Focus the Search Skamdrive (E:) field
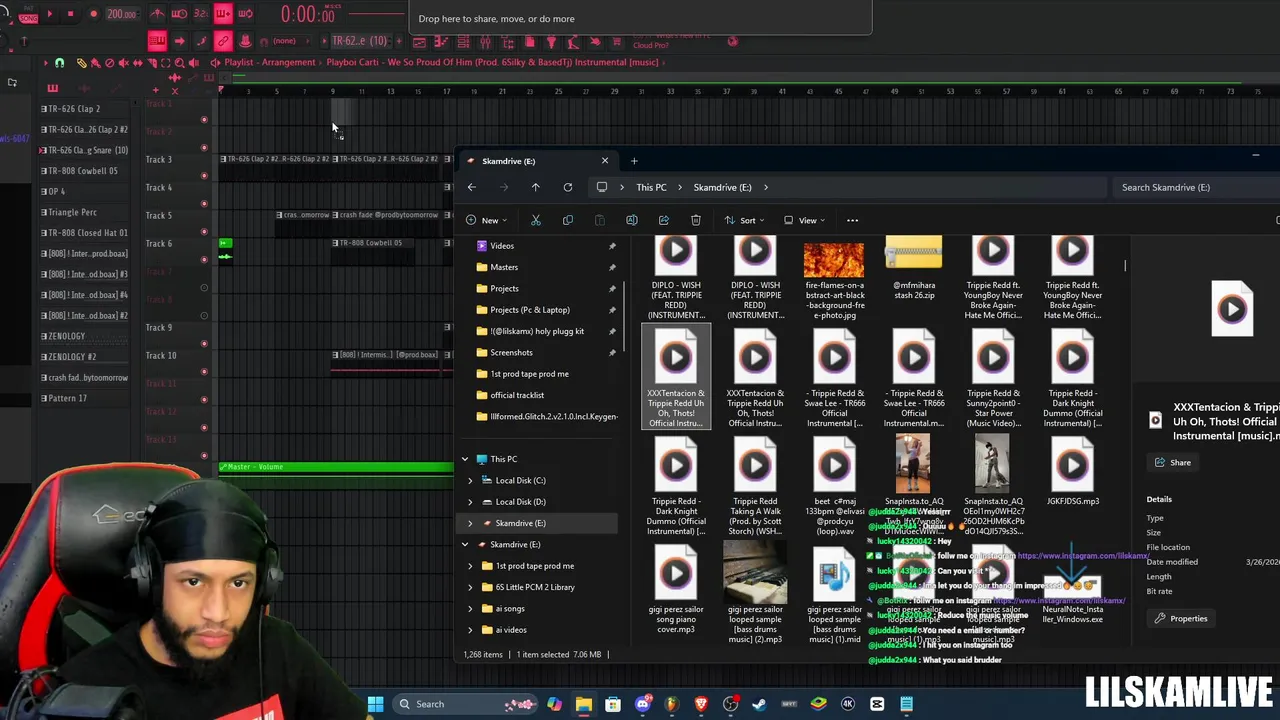 (x=1194, y=187)
